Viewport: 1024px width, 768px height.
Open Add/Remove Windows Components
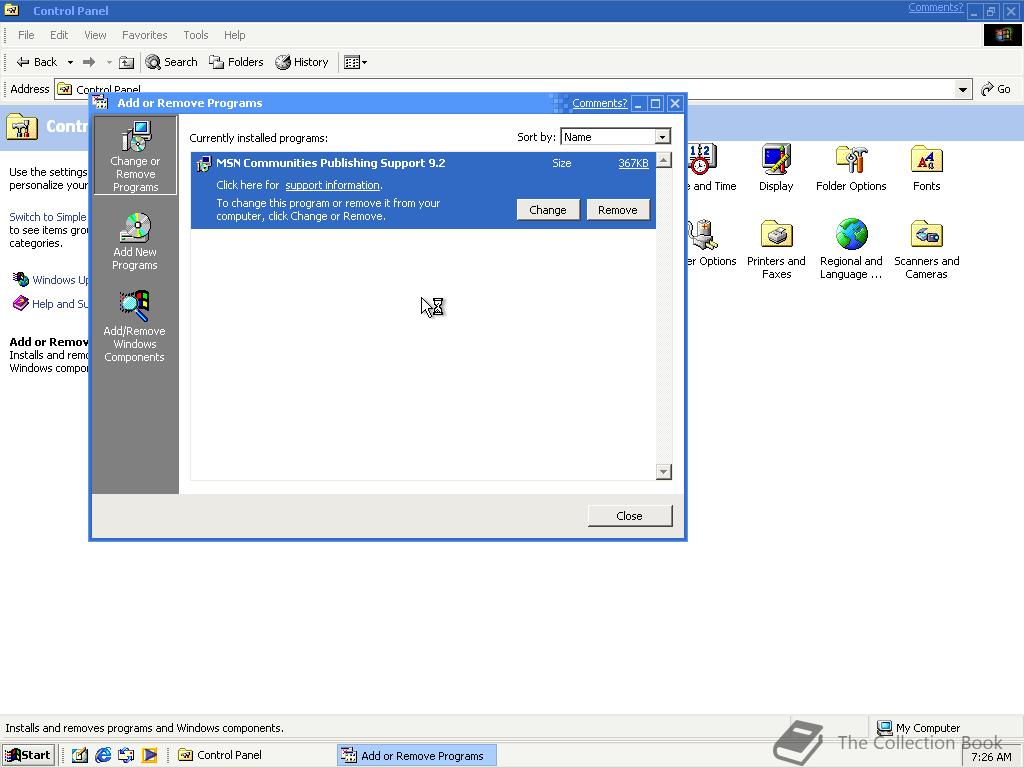pos(134,324)
